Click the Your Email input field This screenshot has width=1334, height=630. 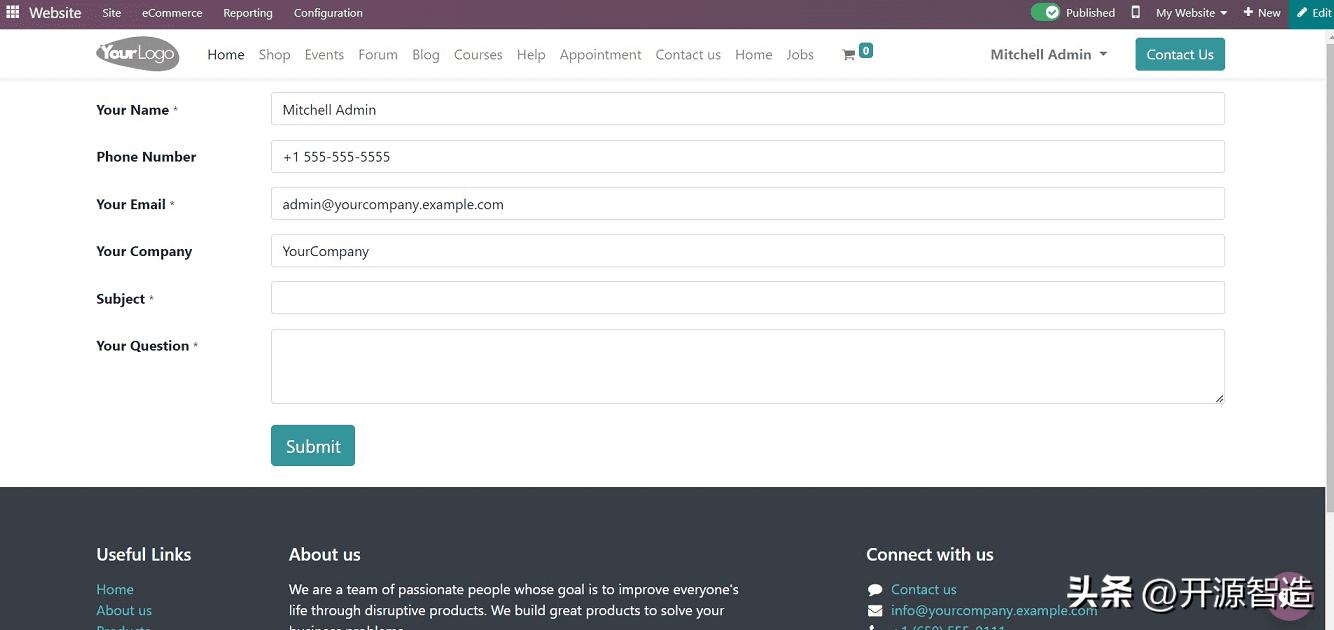[748, 204]
